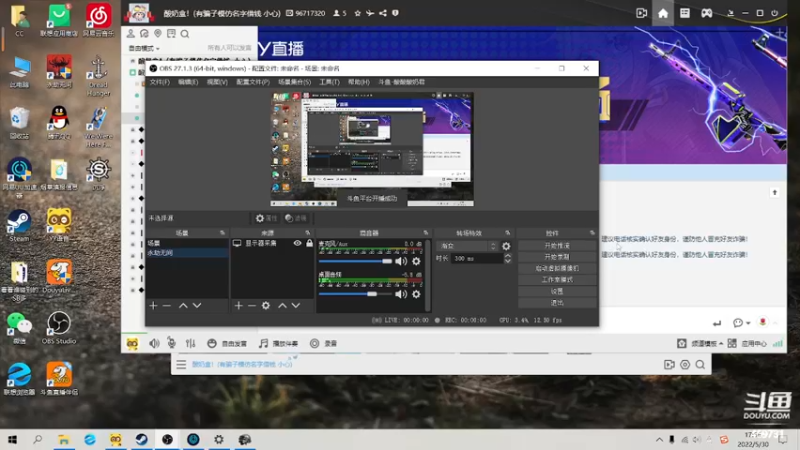Image resolution: width=800 pixels, height=450 pixels.
Task: Add a new scene with the plus button
Action: [x=153, y=305]
